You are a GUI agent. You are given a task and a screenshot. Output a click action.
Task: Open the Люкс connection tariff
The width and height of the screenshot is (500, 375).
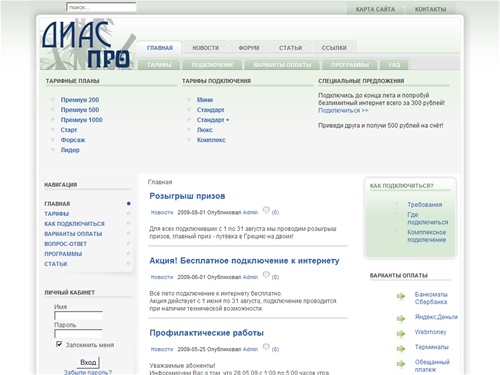click(204, 130)
